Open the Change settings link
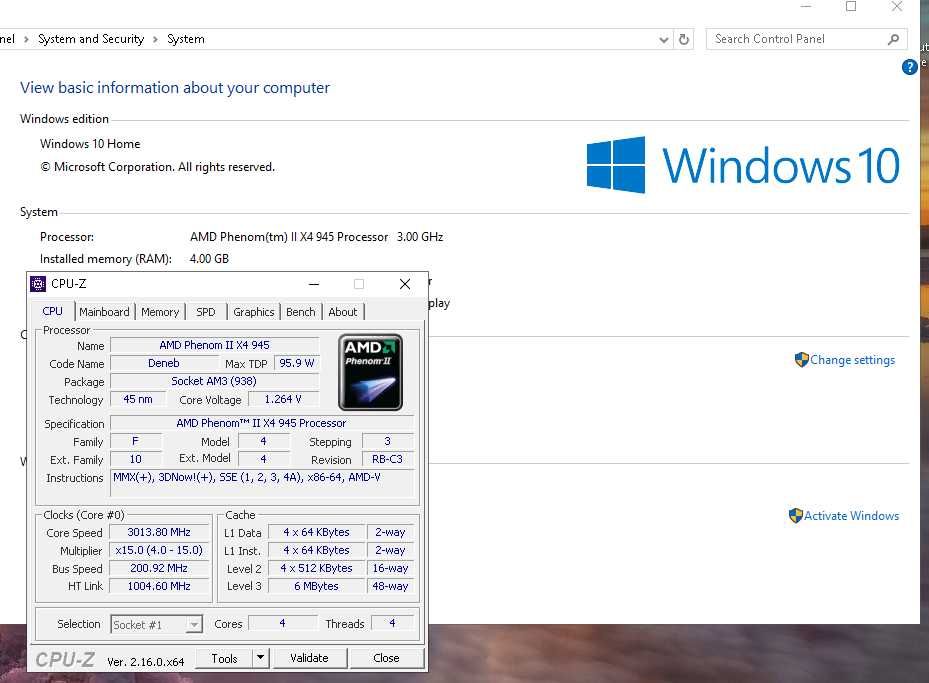The image size is (929, 683). click(x=852, y=360)
